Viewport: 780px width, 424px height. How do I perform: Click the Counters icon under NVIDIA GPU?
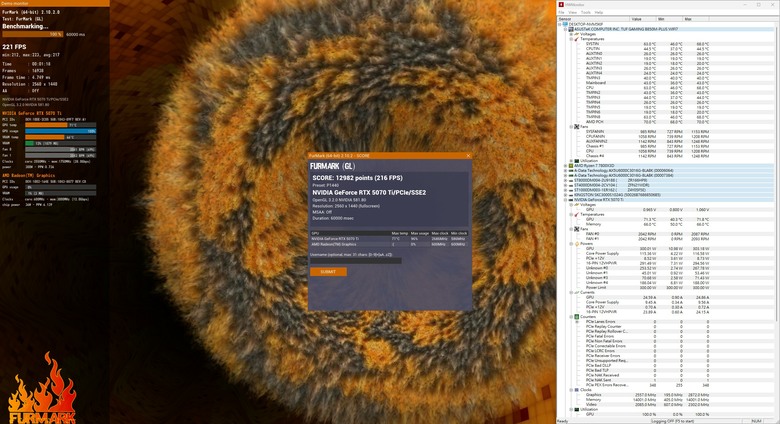pos(577,317)
